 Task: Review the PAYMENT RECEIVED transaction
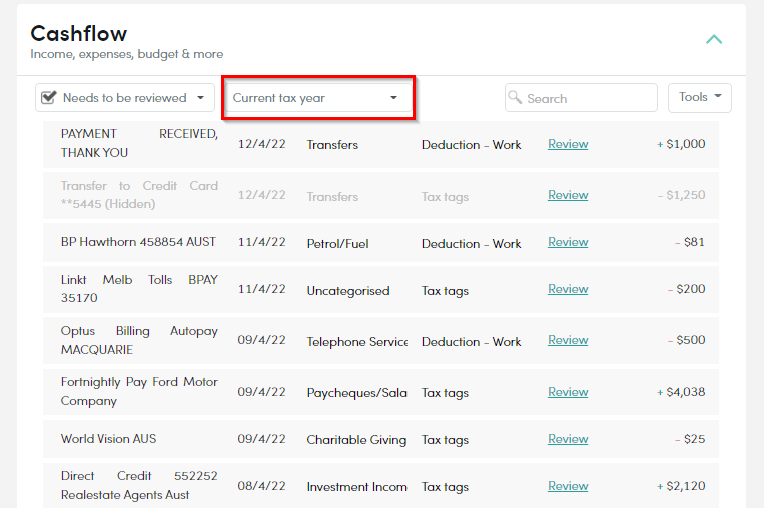tap(568, 144)
